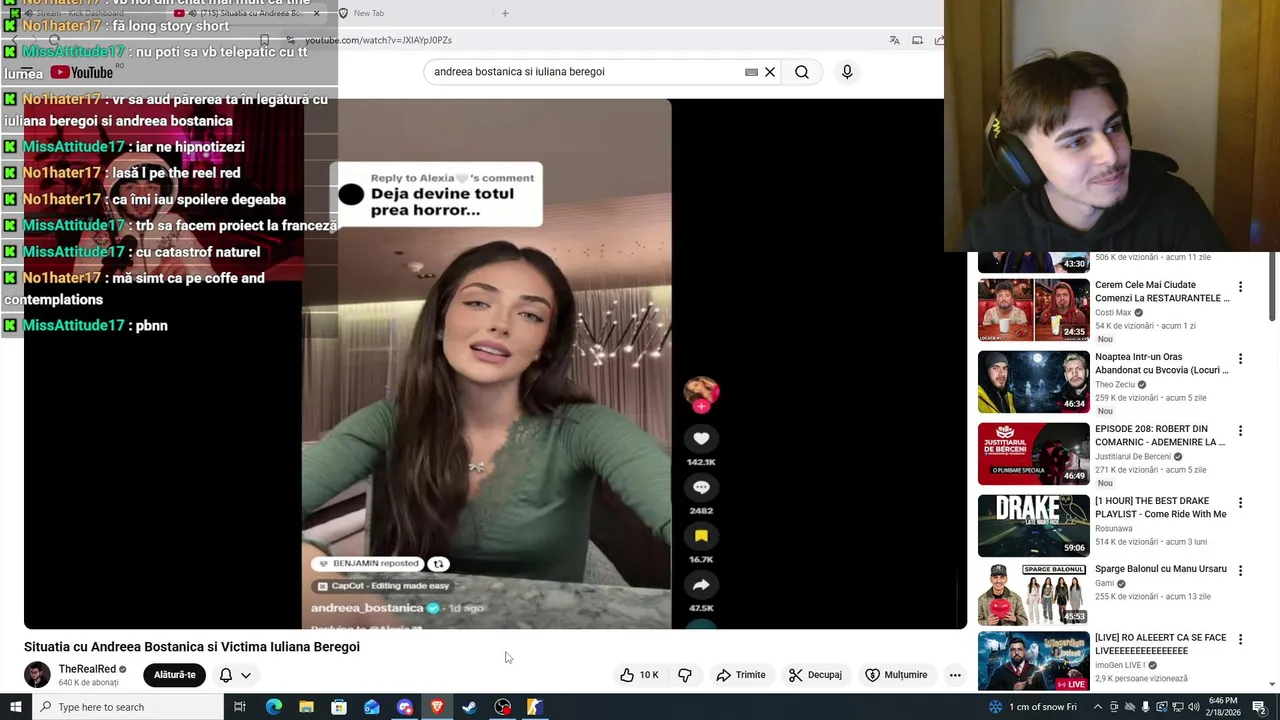
Task: Open Microsoft Store from taskbar
Action: tap(339, 707)
